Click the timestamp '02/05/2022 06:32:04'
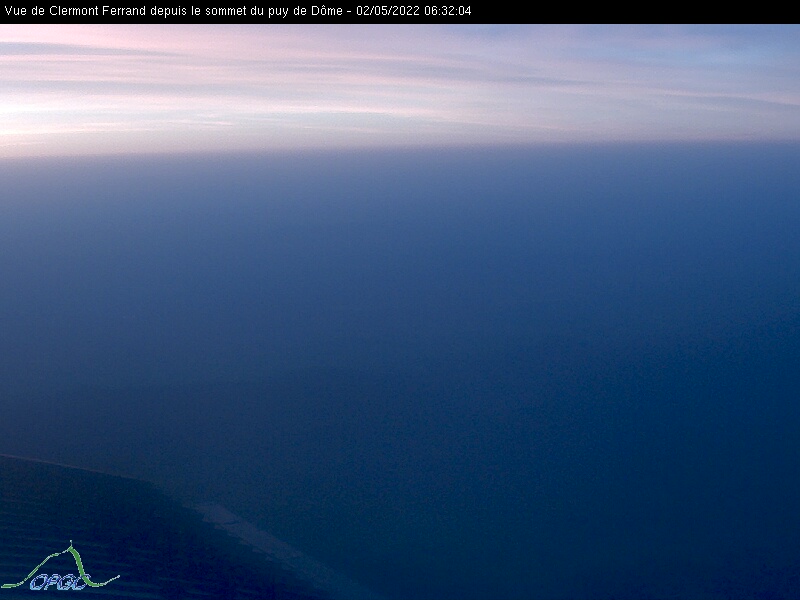The height and width of the screenshot is (600, 800). click(x=414, y=11)
